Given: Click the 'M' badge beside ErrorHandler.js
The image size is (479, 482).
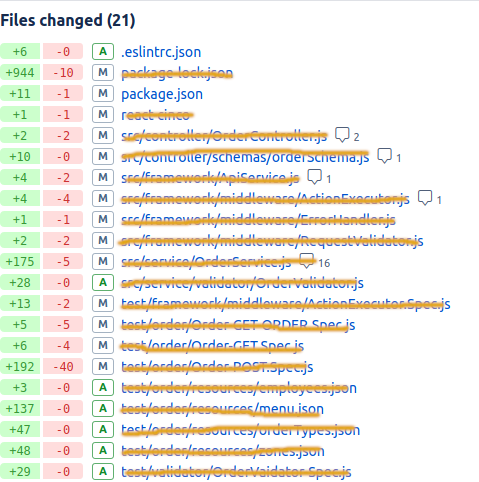Looking at the screenshot, I should (103, 220).
